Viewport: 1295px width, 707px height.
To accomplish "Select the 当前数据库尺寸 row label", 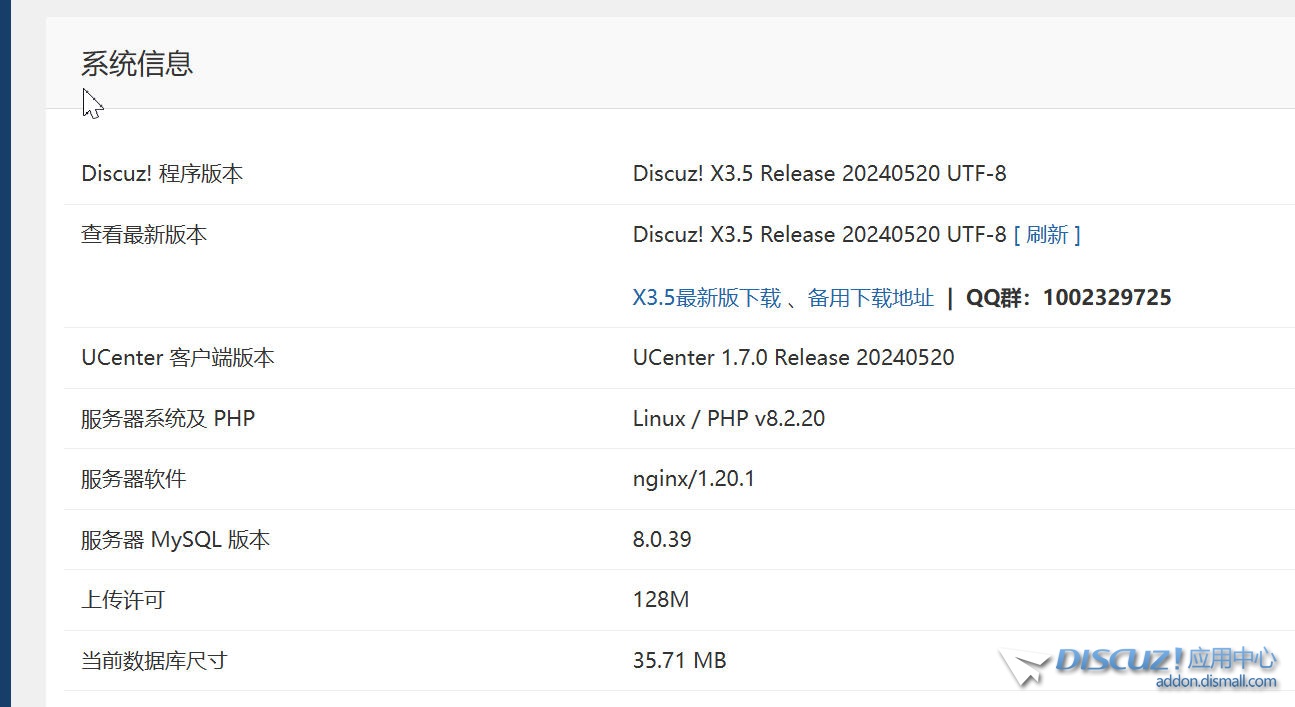I will [154, 661].
